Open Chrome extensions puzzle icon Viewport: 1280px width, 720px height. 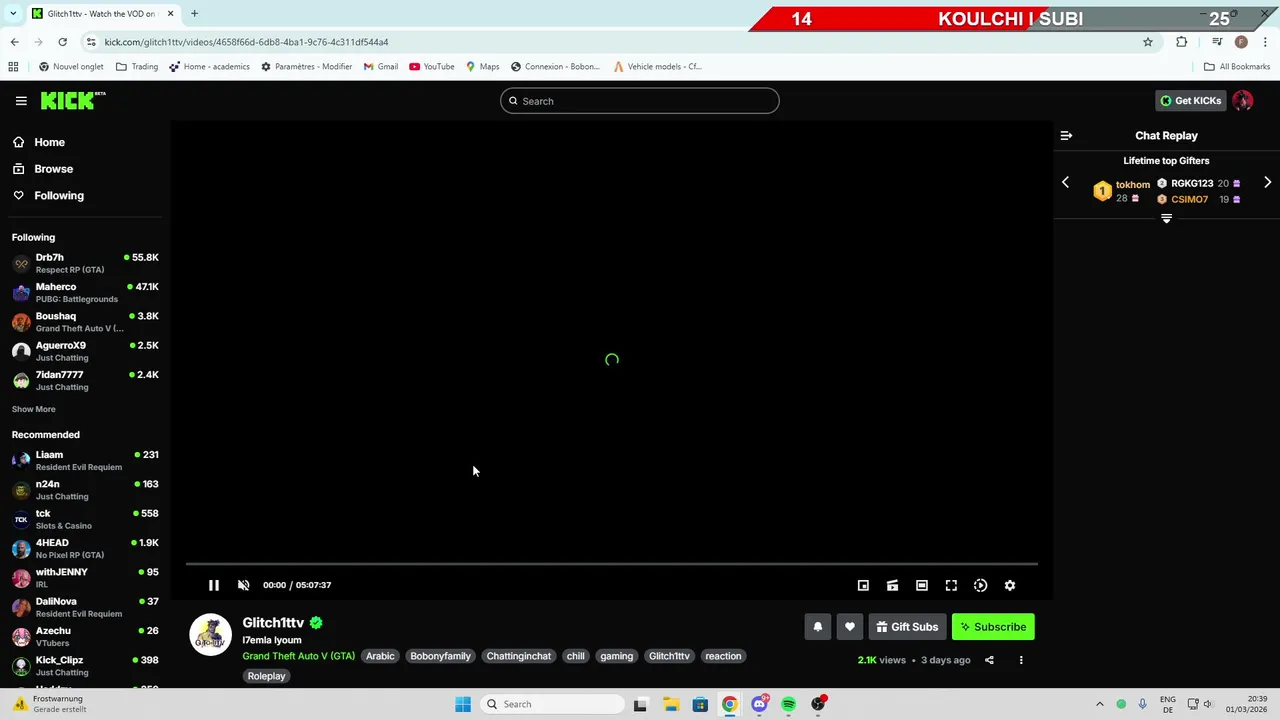[1181, 42]
